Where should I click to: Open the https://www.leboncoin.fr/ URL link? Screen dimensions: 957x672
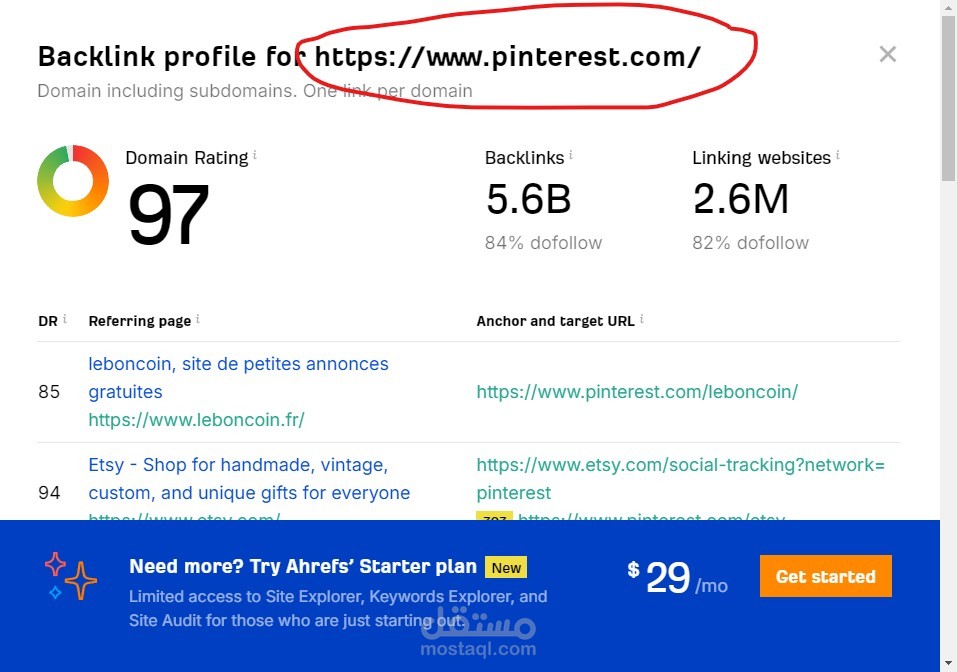[x=196, y=420]
